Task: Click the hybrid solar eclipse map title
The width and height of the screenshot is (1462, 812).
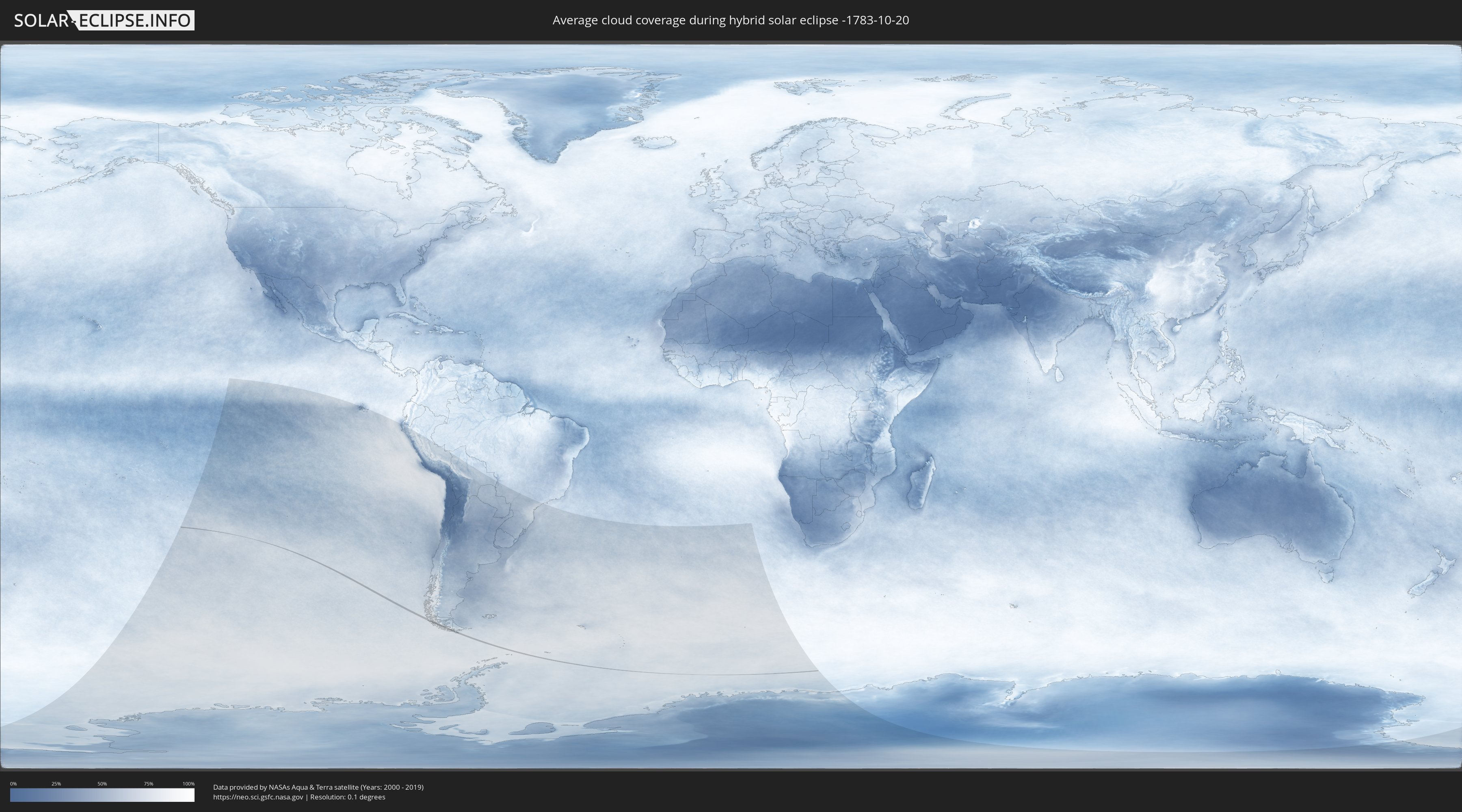Action: pos(731,20)
